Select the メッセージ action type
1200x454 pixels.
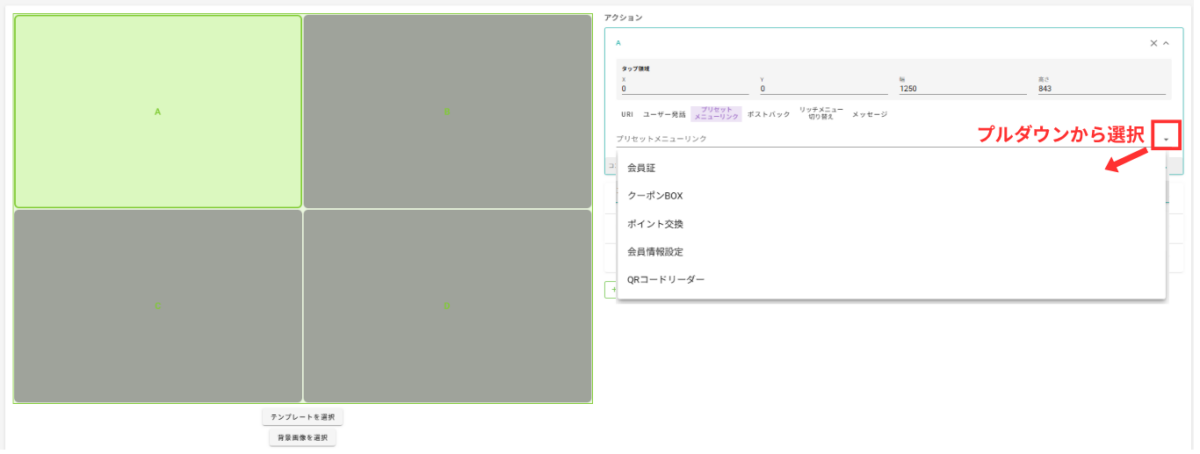point(869,115)
